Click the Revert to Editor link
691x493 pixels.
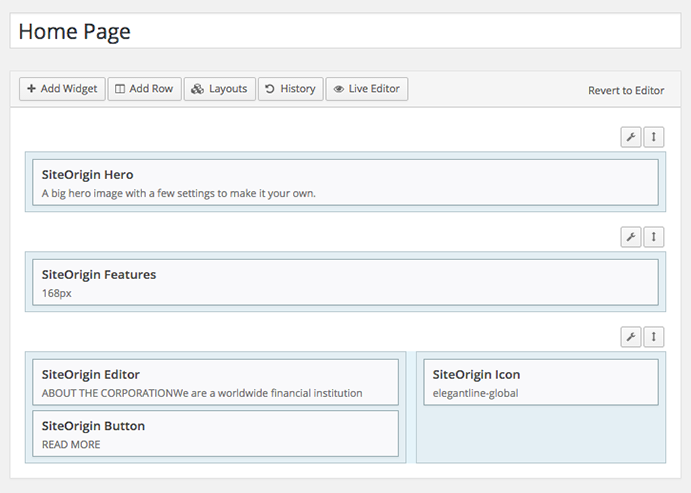[626, 90]
